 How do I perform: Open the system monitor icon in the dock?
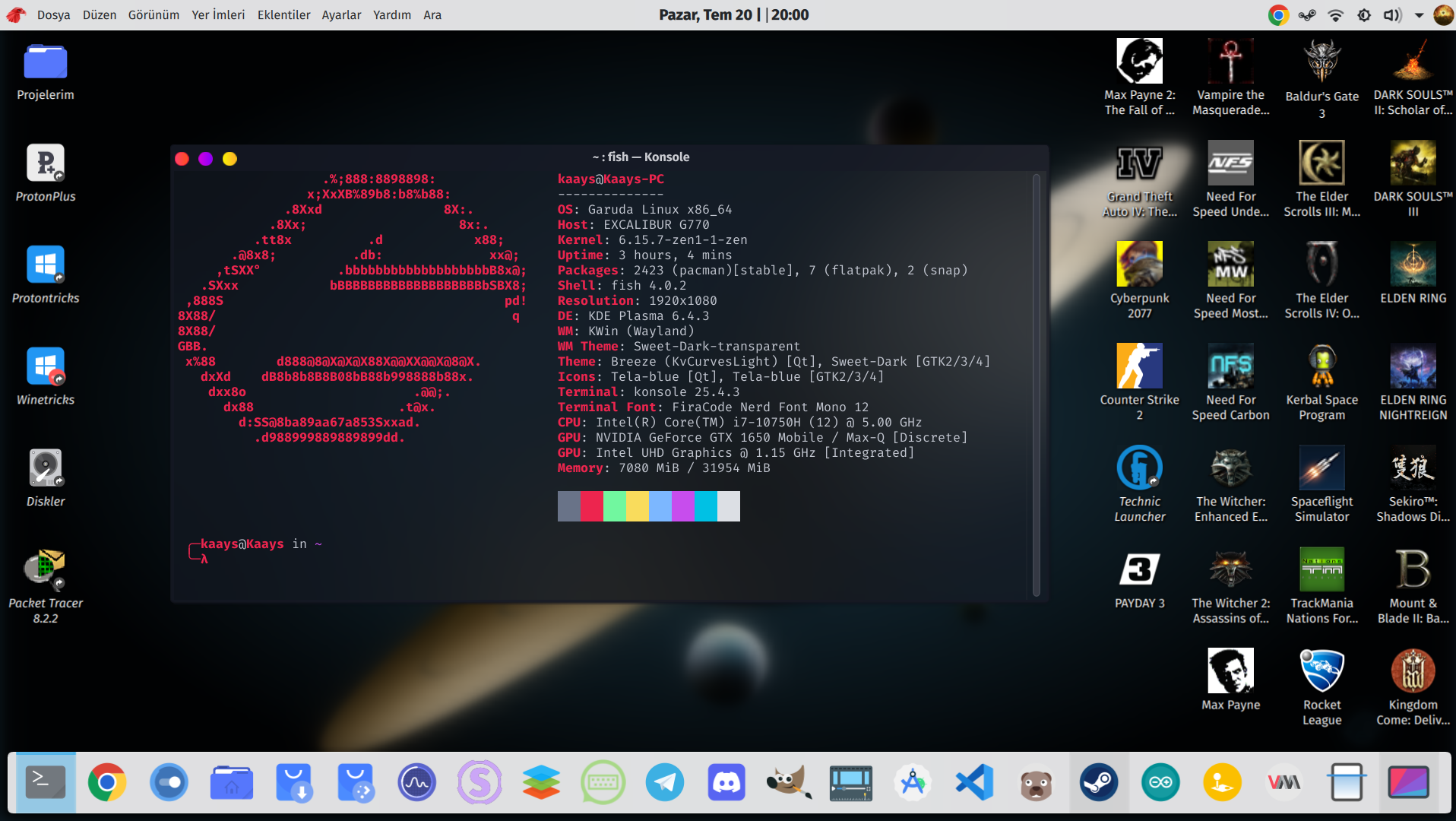tap(417, 782)
